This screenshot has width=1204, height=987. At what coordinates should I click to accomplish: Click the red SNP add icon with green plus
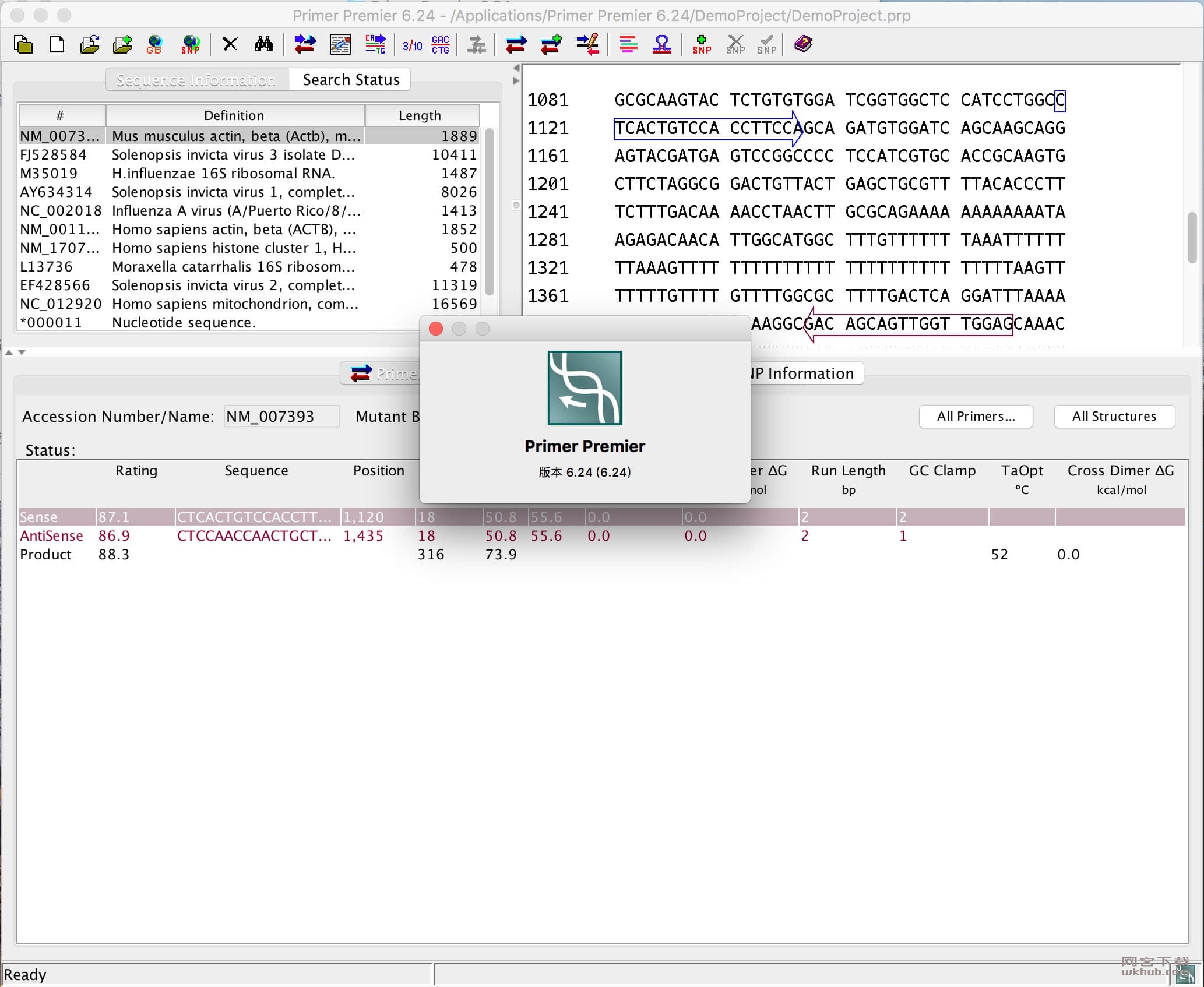pyautogui.click(x=702, y=45)
